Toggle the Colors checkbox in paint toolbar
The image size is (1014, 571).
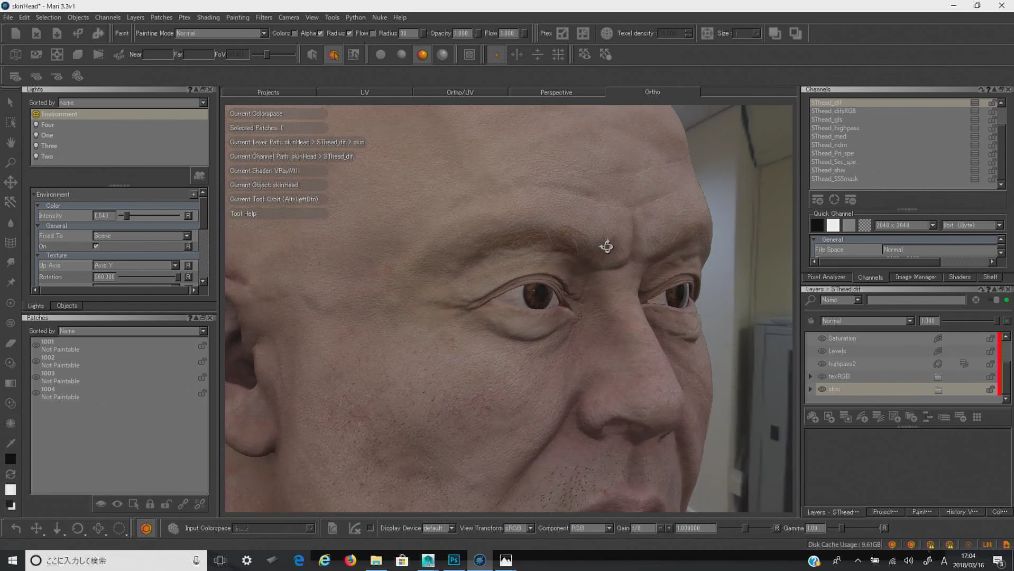295,33
